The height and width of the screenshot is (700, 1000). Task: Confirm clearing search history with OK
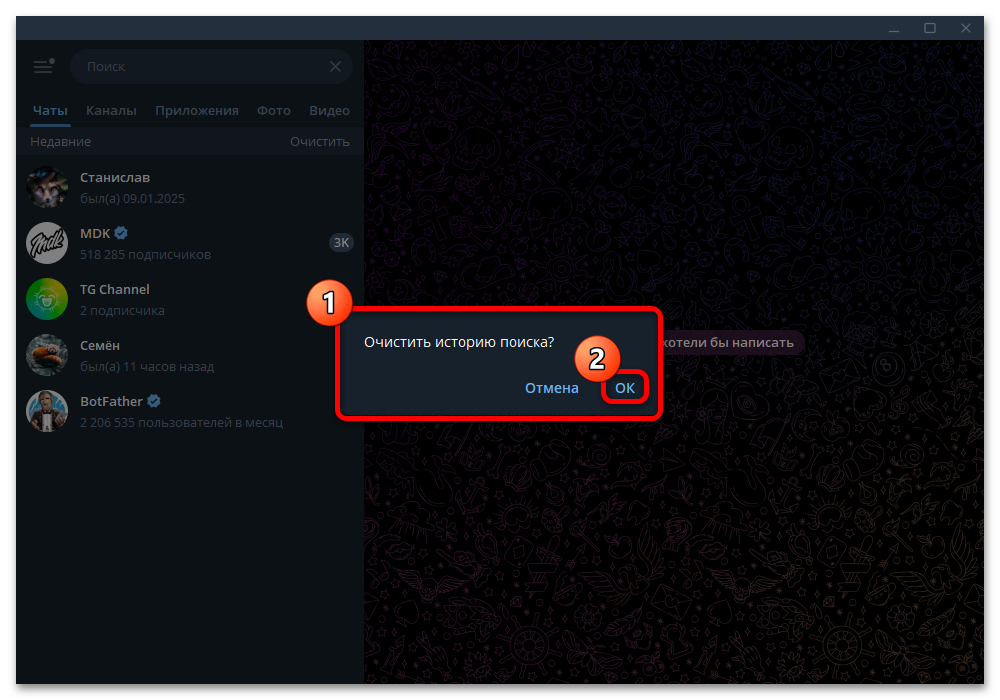coord(625,388)
